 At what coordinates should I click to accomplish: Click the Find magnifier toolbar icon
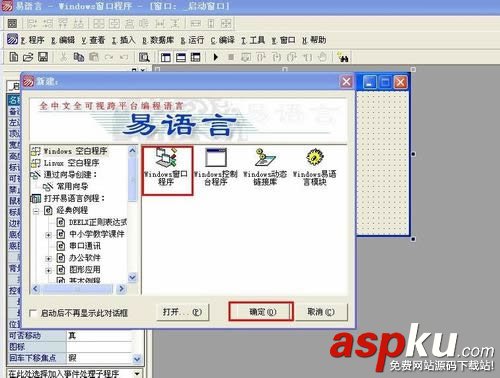[144, 57]
